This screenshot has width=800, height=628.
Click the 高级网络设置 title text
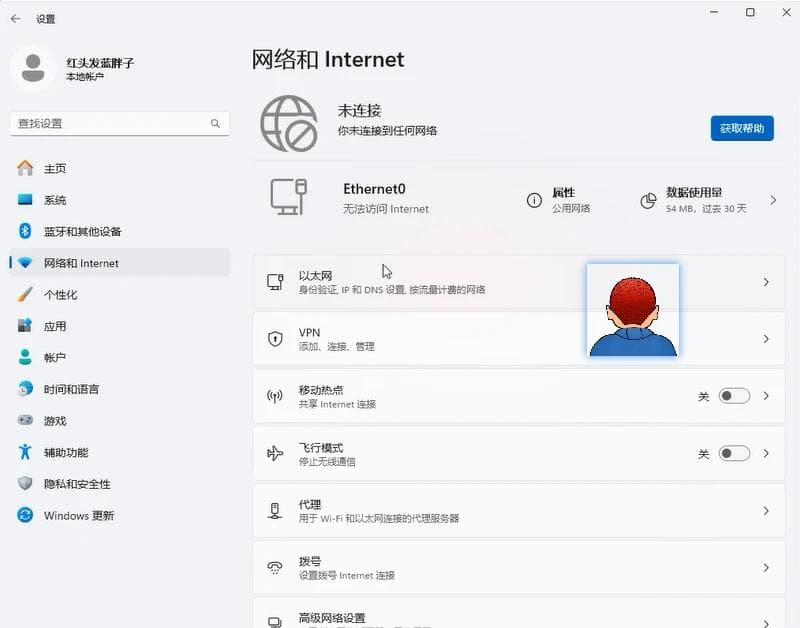332,618
